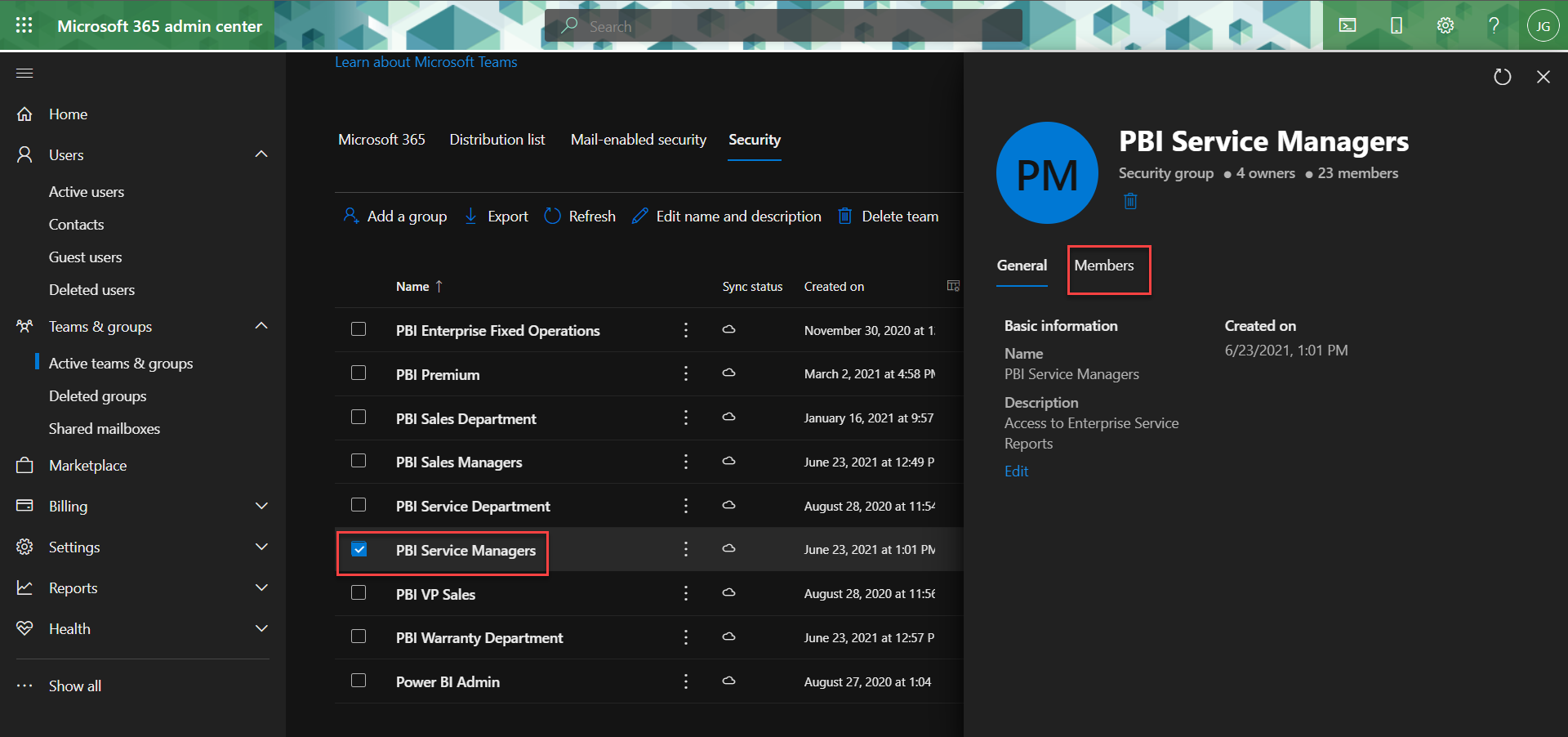Select PBI Enterprise Fixed Operations checkbox
The width and height of the screenshot is (1568, 737).
tap(359, 329)
